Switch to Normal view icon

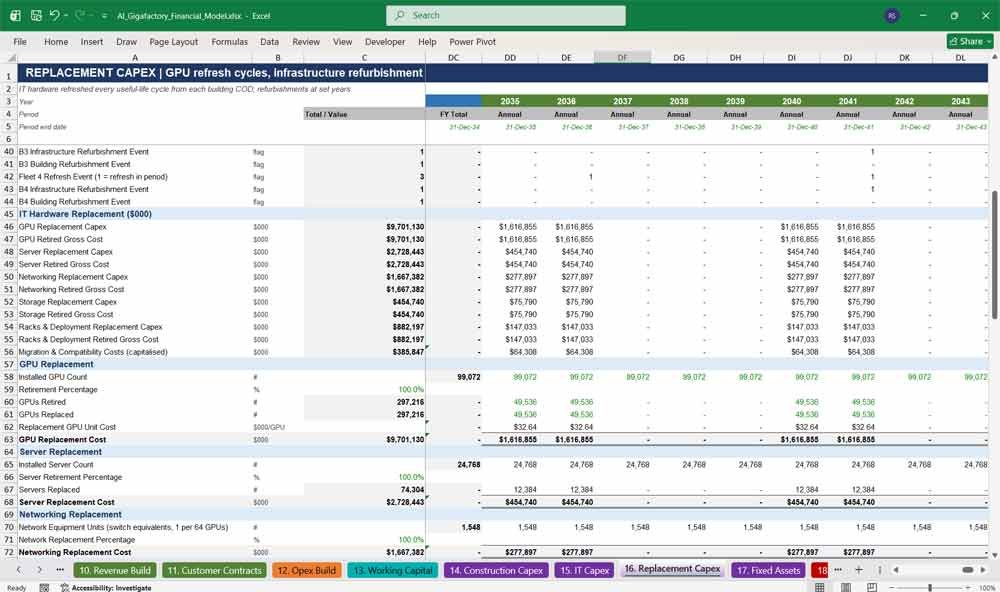[x=820, y=587]
